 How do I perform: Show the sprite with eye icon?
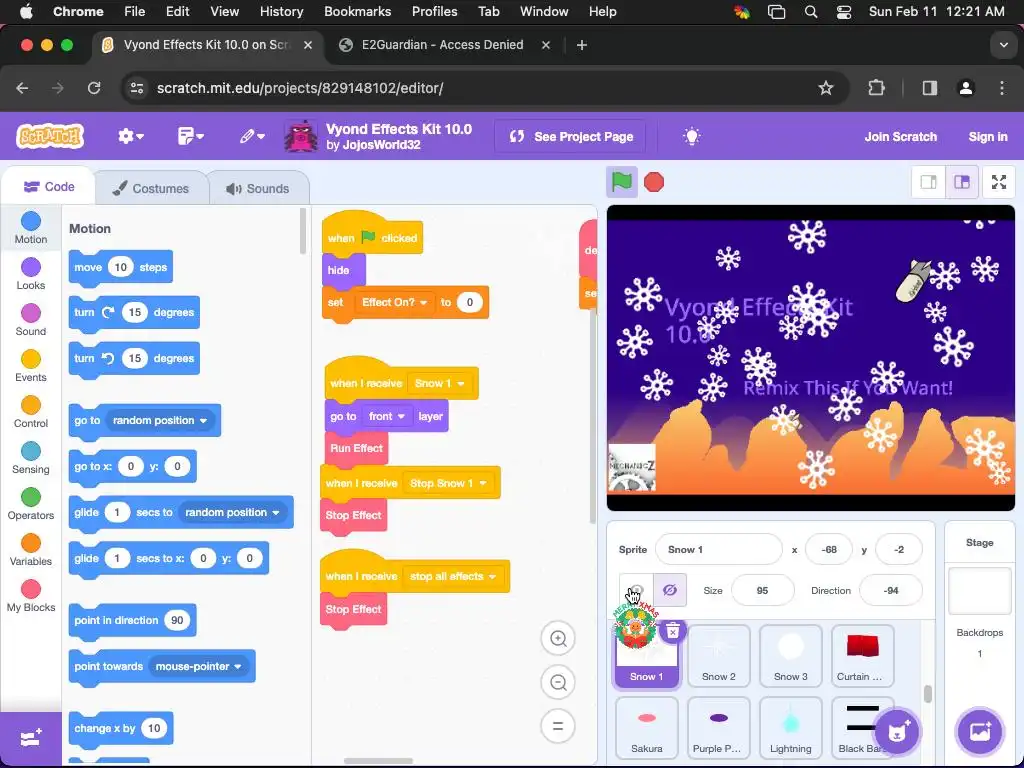click(635, 590)
